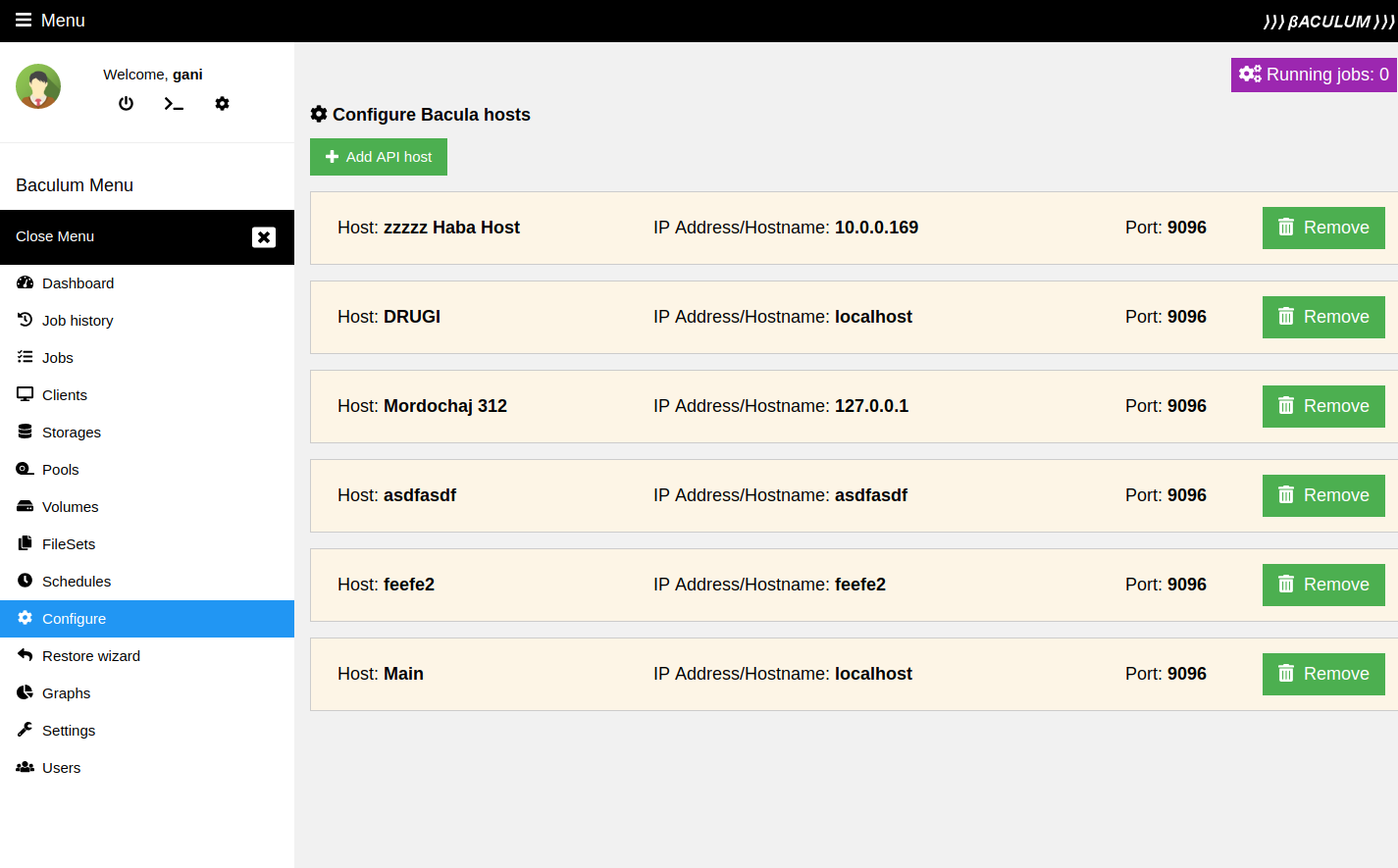Click the power logout icon
The height and width of the screenshot is (868, 1398).
click(x=126, y=103)
